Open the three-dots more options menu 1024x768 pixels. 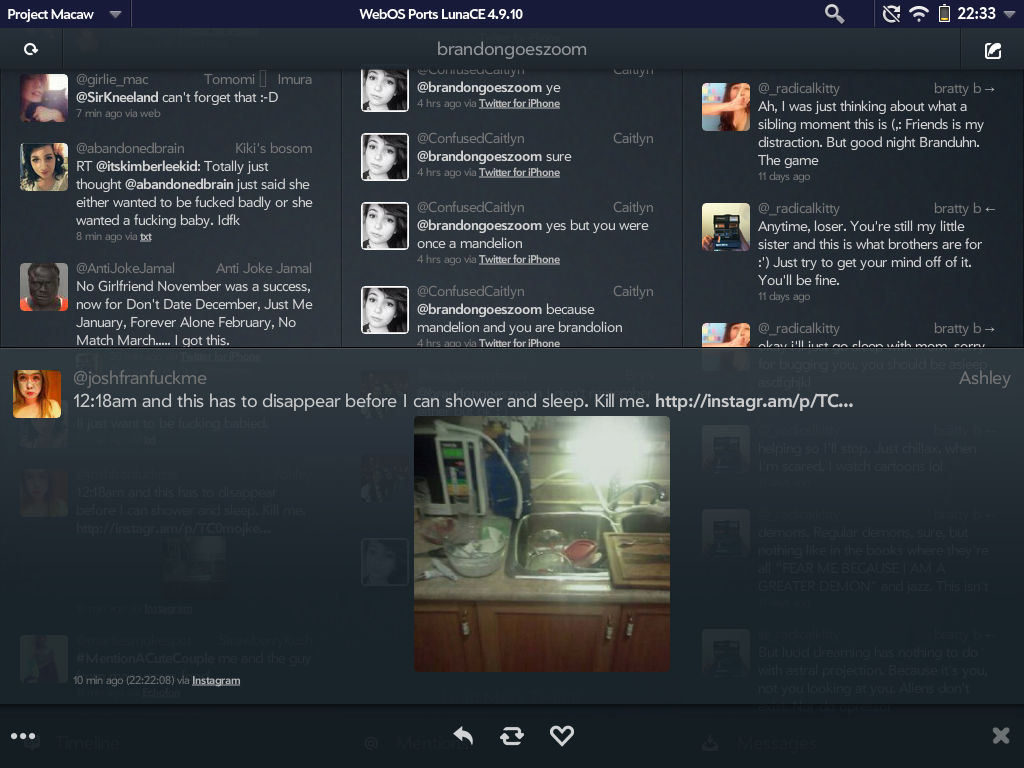23,736
